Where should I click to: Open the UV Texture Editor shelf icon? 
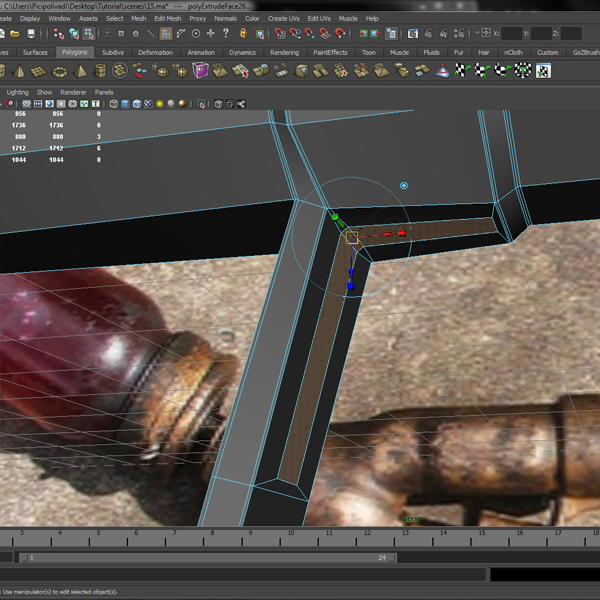[543, 71]
